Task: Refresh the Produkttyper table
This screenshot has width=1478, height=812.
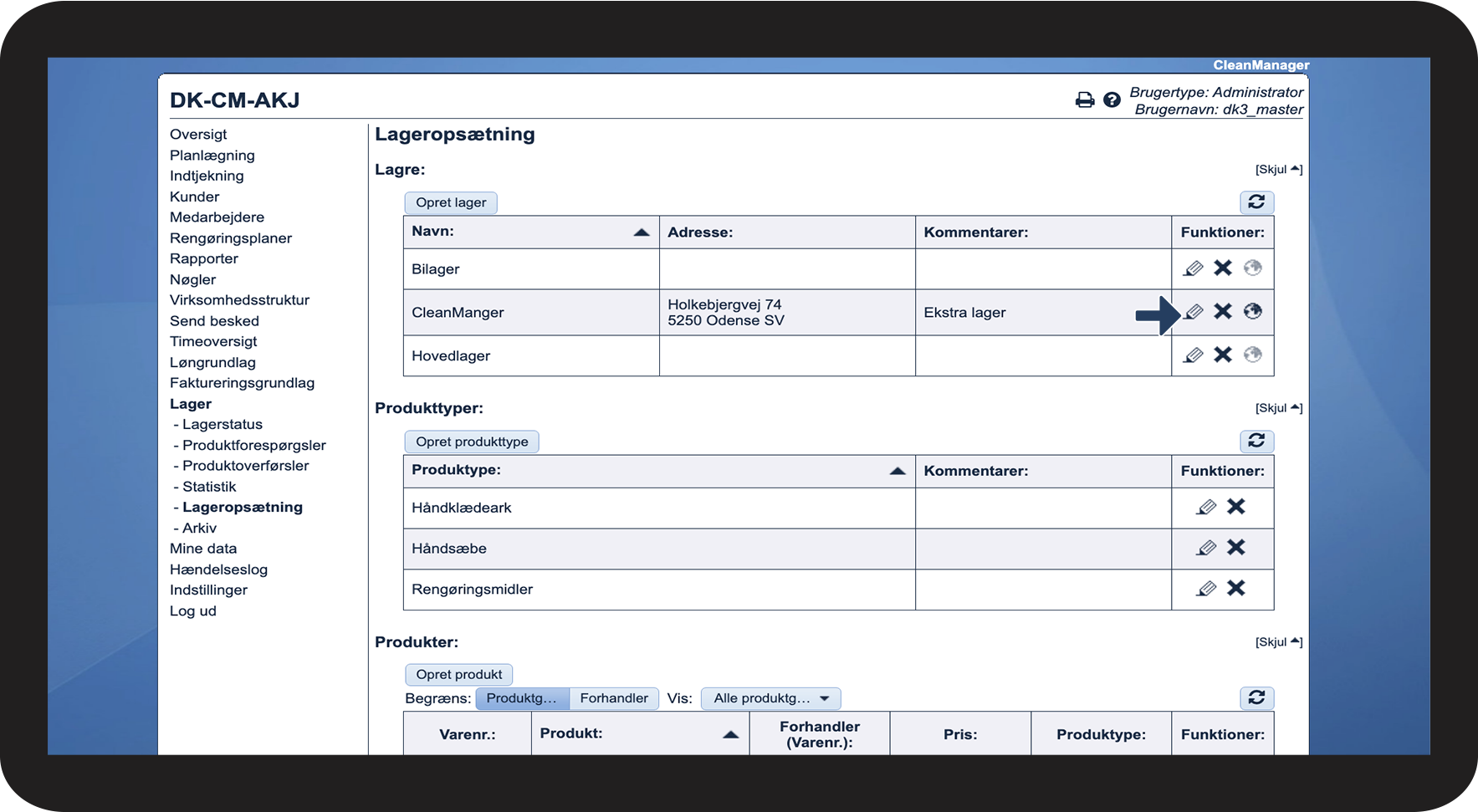Action: click(x=1256, y=442)
